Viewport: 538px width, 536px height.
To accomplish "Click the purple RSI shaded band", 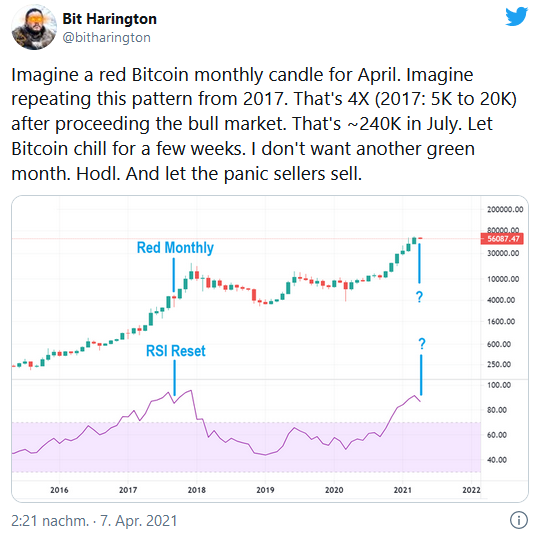I will 246,447.
